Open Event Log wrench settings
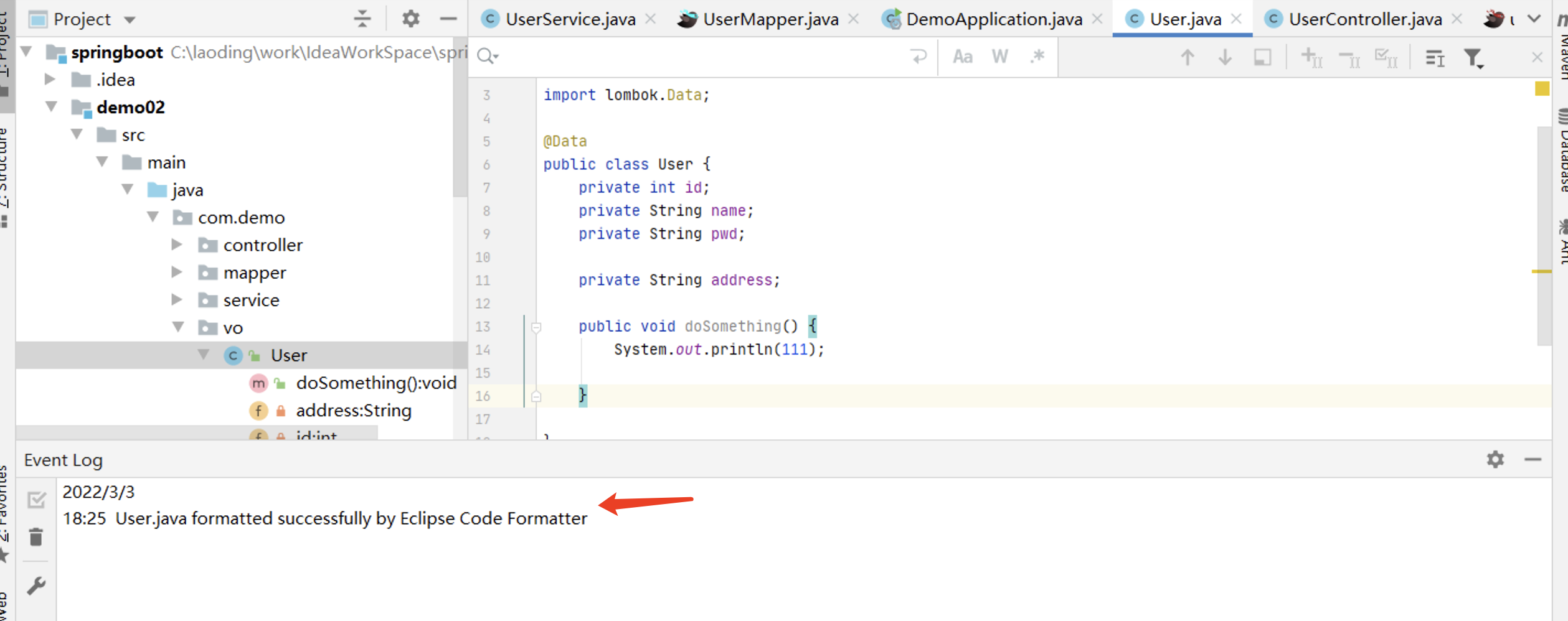The height and width of the screenshot is (621, 1568). (36, 586)
